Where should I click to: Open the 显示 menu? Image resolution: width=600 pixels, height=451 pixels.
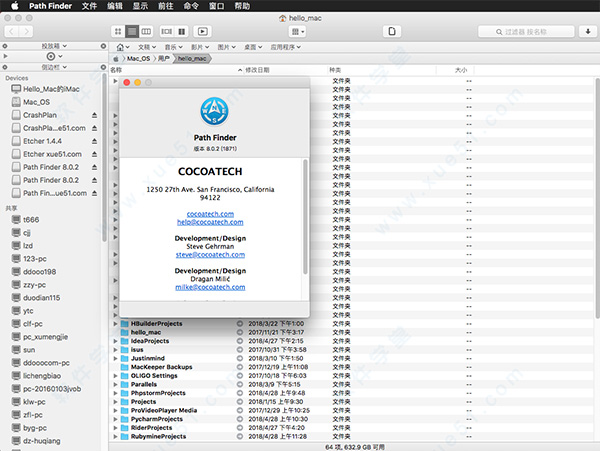(140, 6)
